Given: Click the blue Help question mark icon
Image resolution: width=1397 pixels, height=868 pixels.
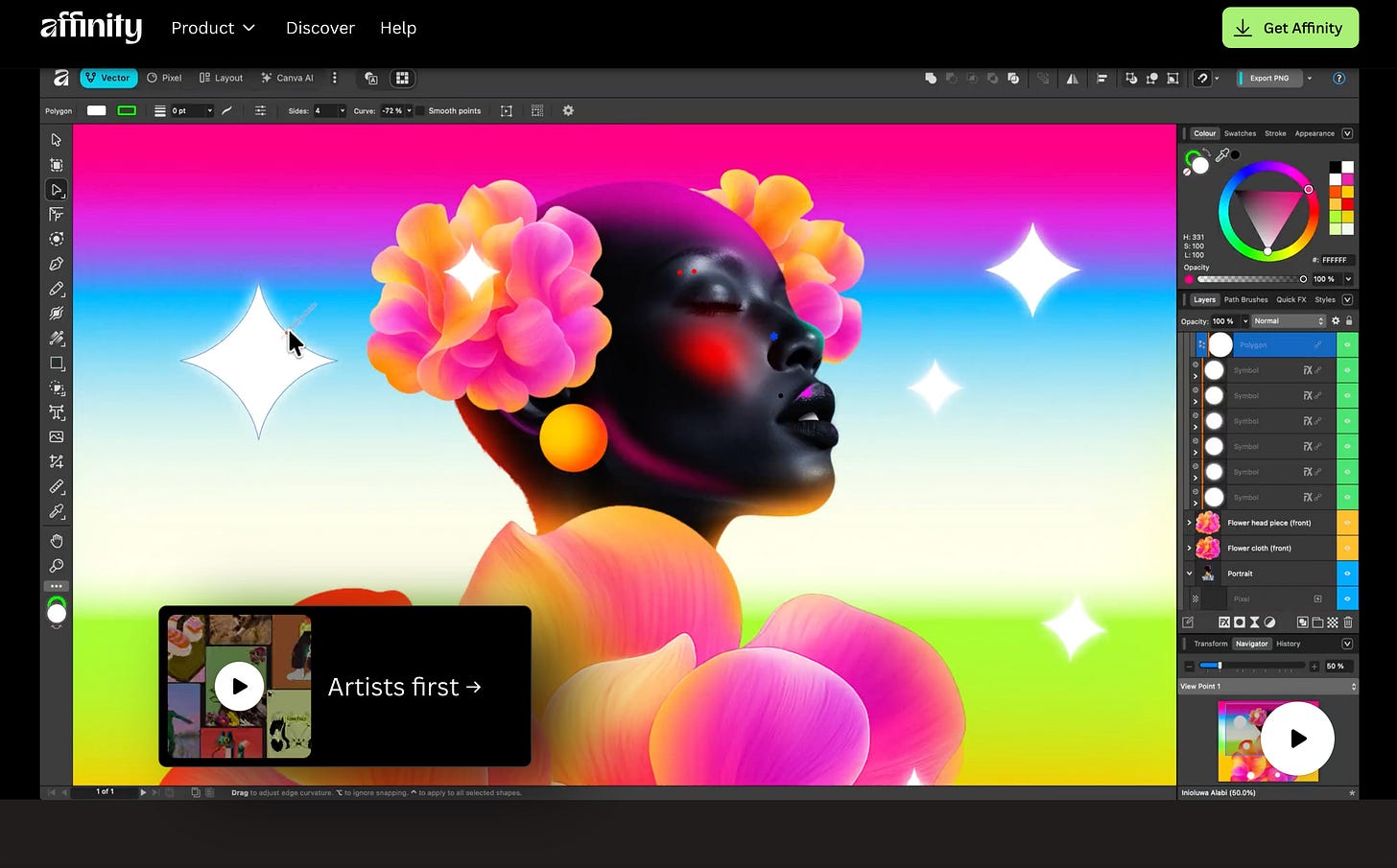Looking at the screenshot, I should (1338, 79).
